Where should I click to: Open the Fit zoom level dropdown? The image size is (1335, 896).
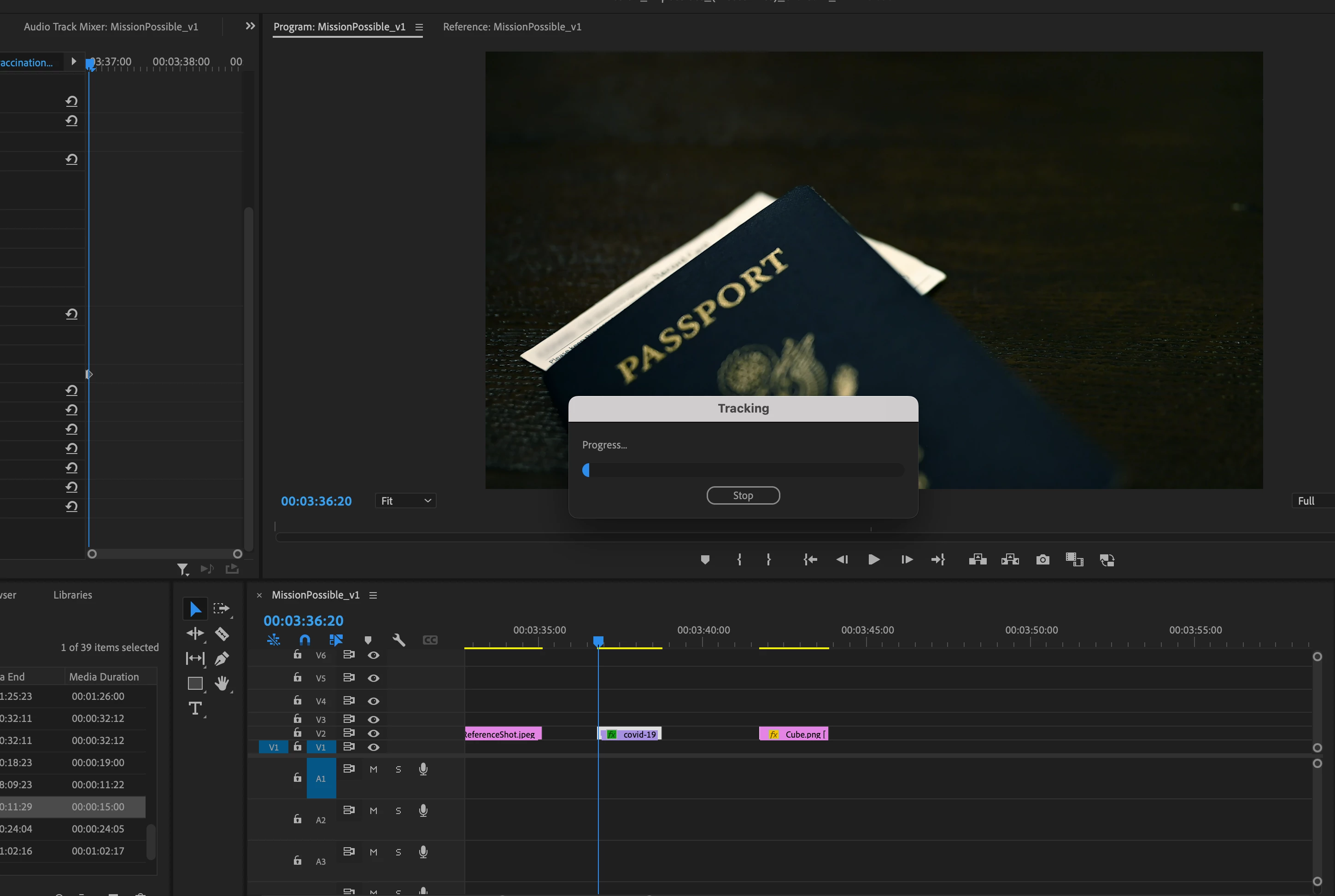coord(405,500)
